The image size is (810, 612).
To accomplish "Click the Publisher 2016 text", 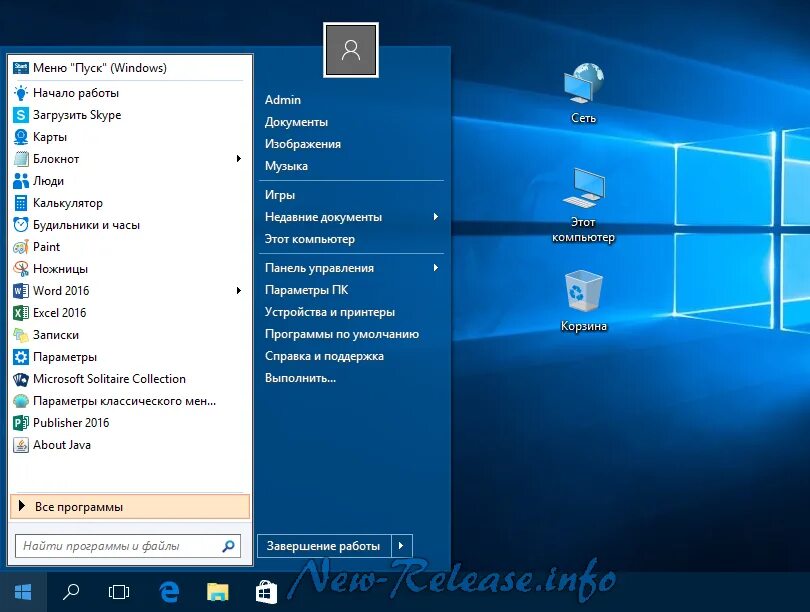I will click(71, 423).
